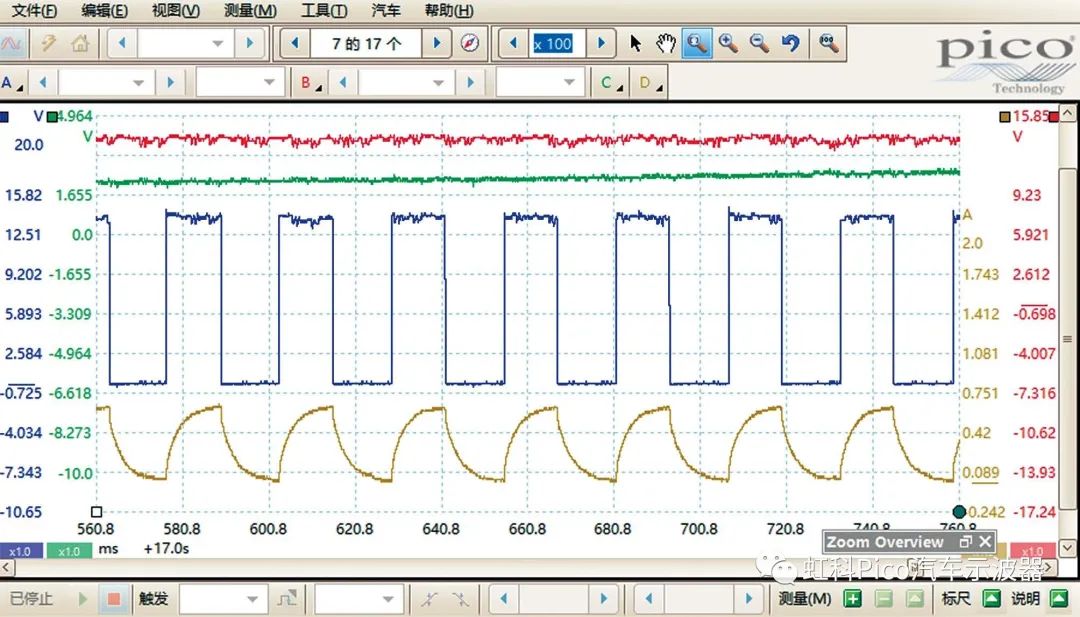The image size is (1080, 617).
Task: Open the 文件(F) file menu
Action: [x=34, y=11]
